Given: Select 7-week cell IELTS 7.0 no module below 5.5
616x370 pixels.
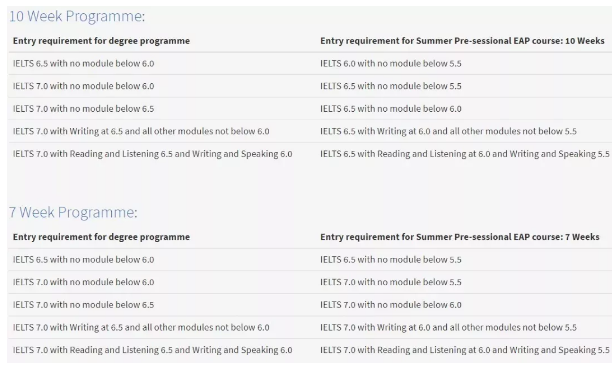Looking at the screenshot, I should click(390, 282).
